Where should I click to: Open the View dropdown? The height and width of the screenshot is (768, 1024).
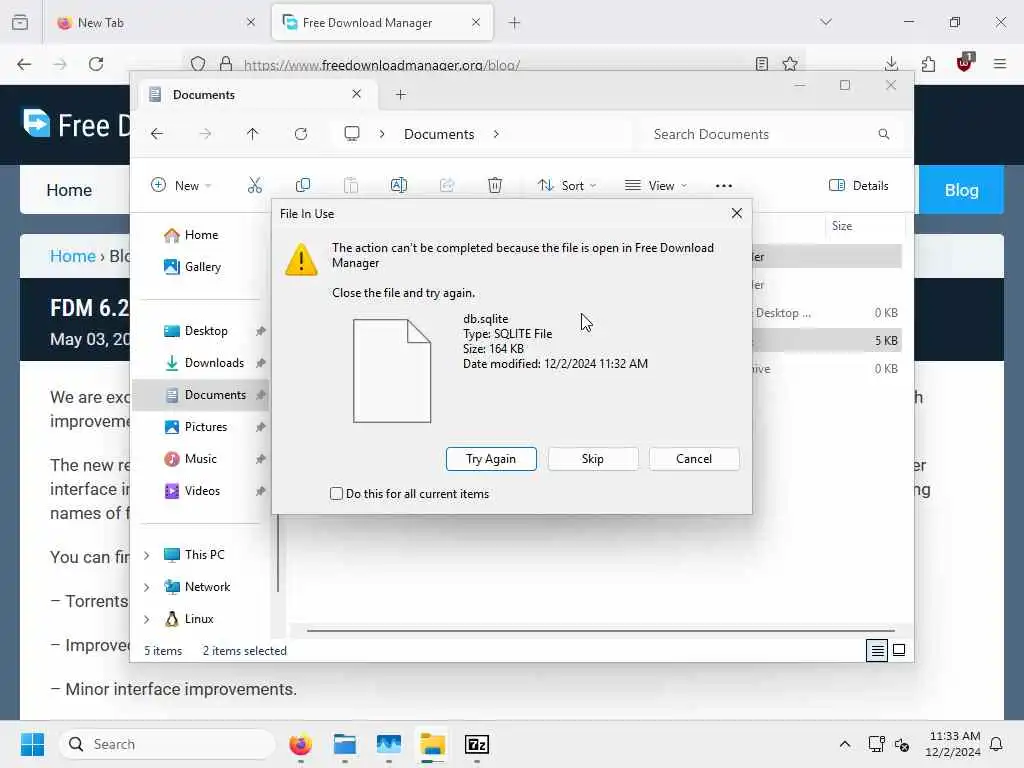click(656, 185)
